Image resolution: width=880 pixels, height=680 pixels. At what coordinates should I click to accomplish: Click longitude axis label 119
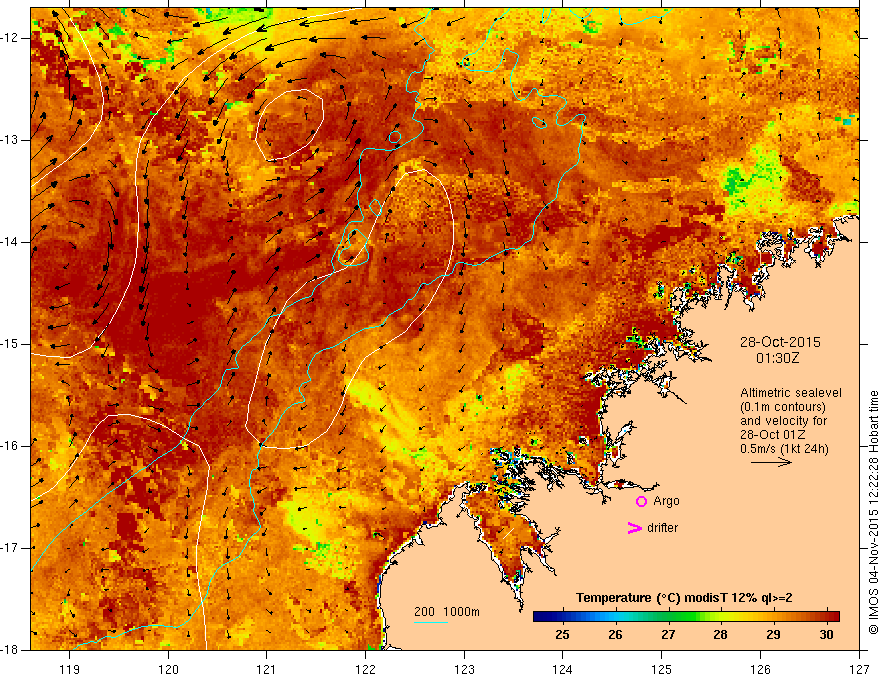tap(70, 669)
